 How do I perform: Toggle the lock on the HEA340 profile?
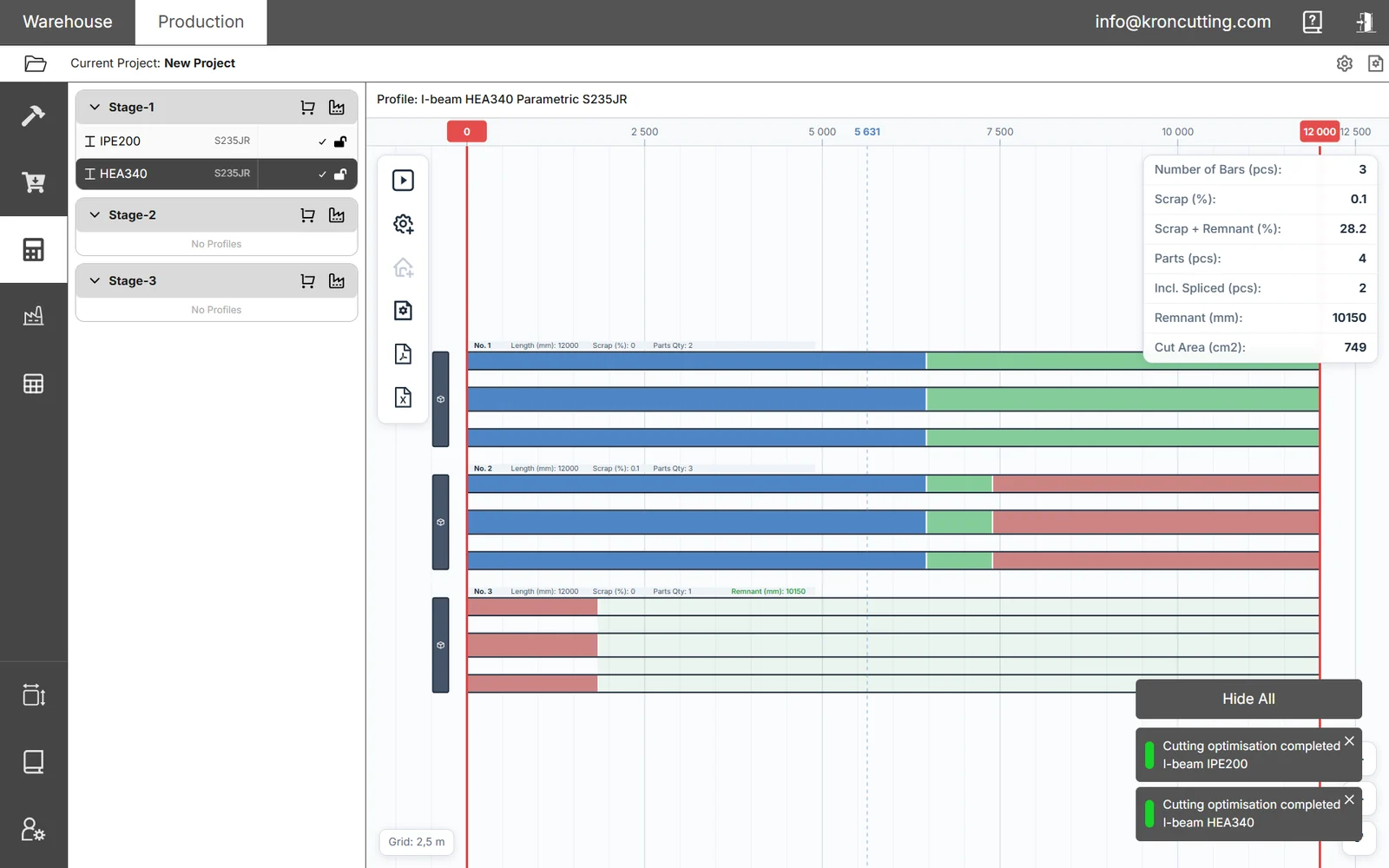(340, 174)
